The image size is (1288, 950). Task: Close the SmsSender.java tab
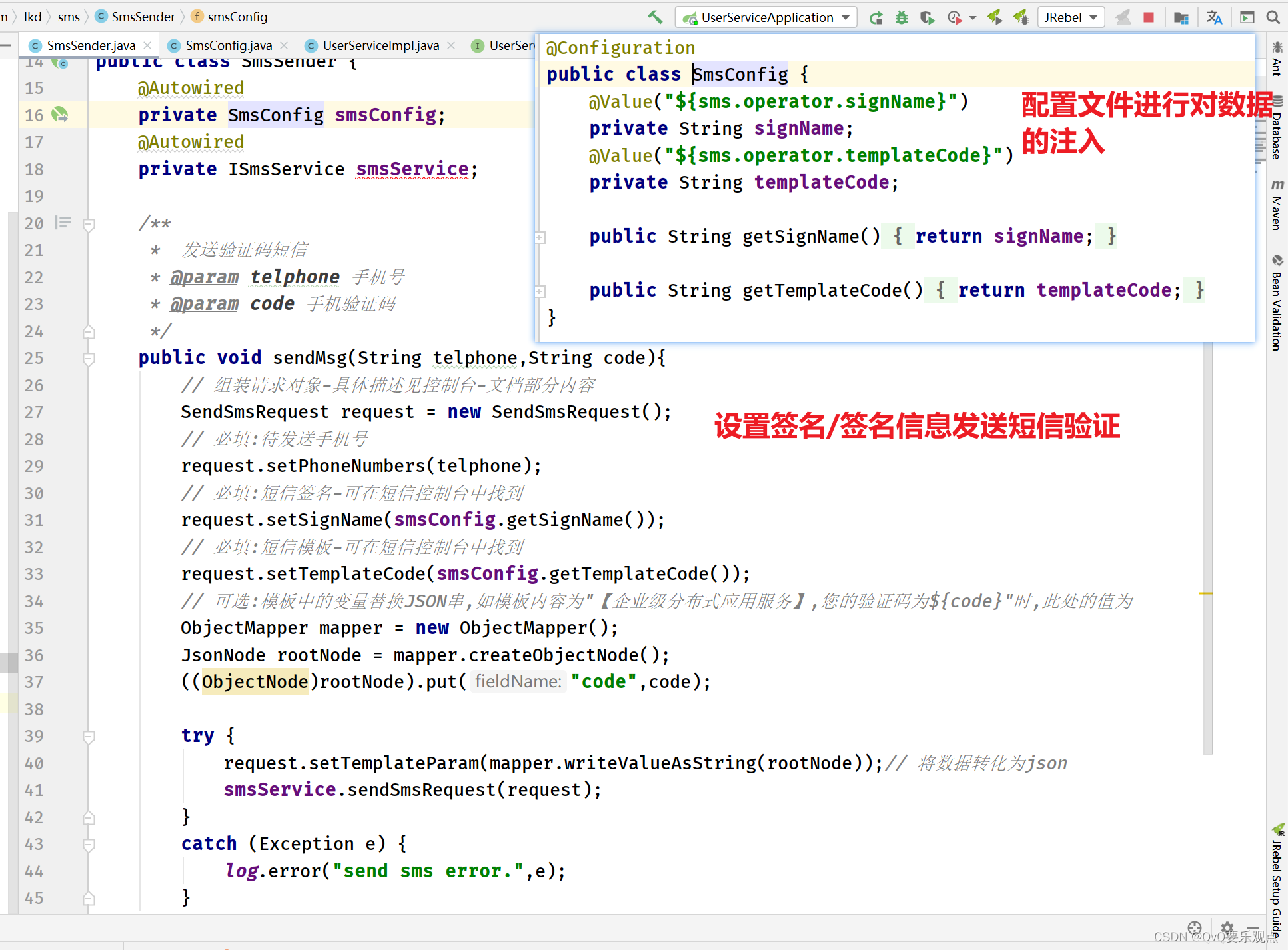[147, 45]
